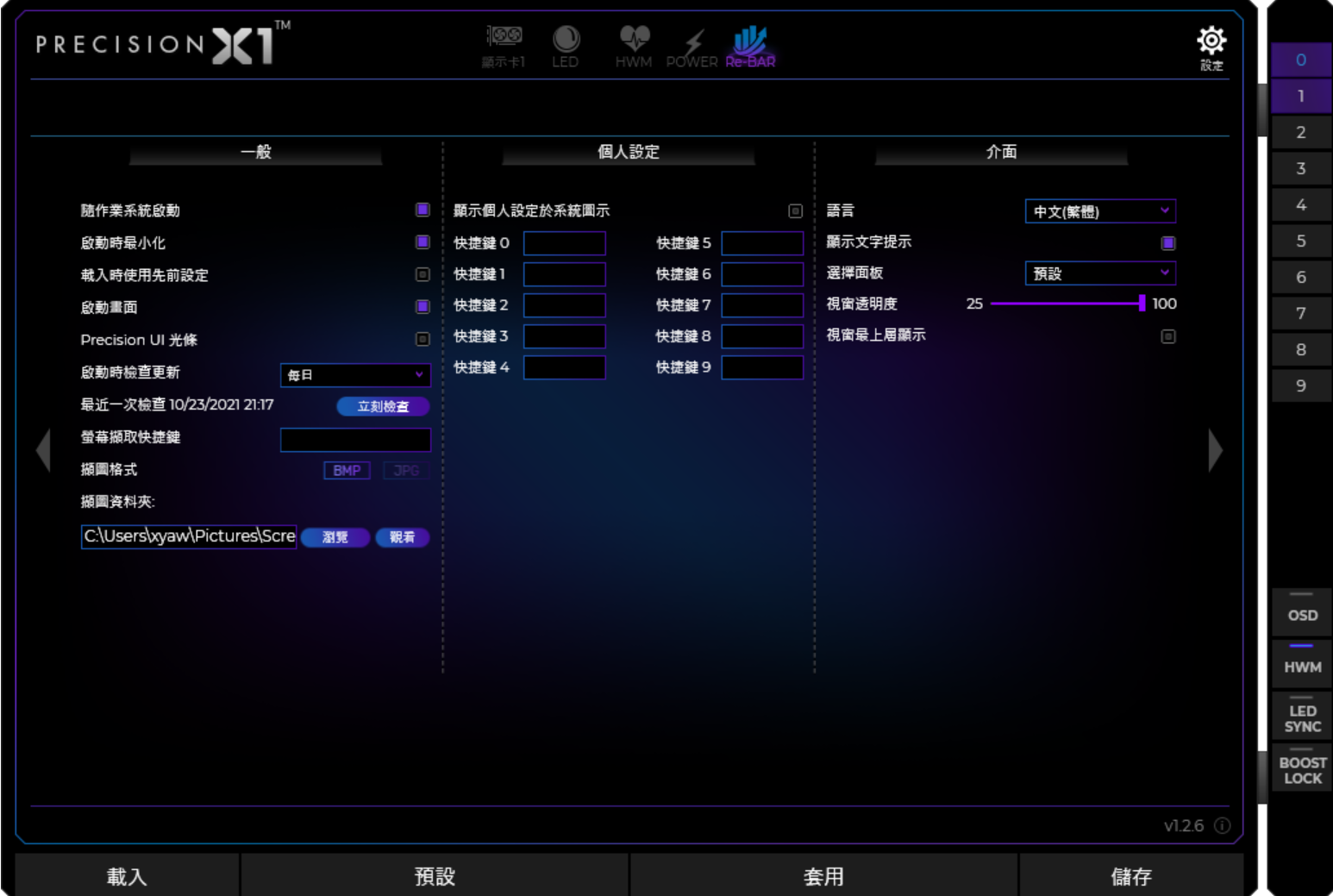Open the HWM hardware monitor icon
Image resolution: width=1333 pixels, height=896 pixels.
click(634, 46)
